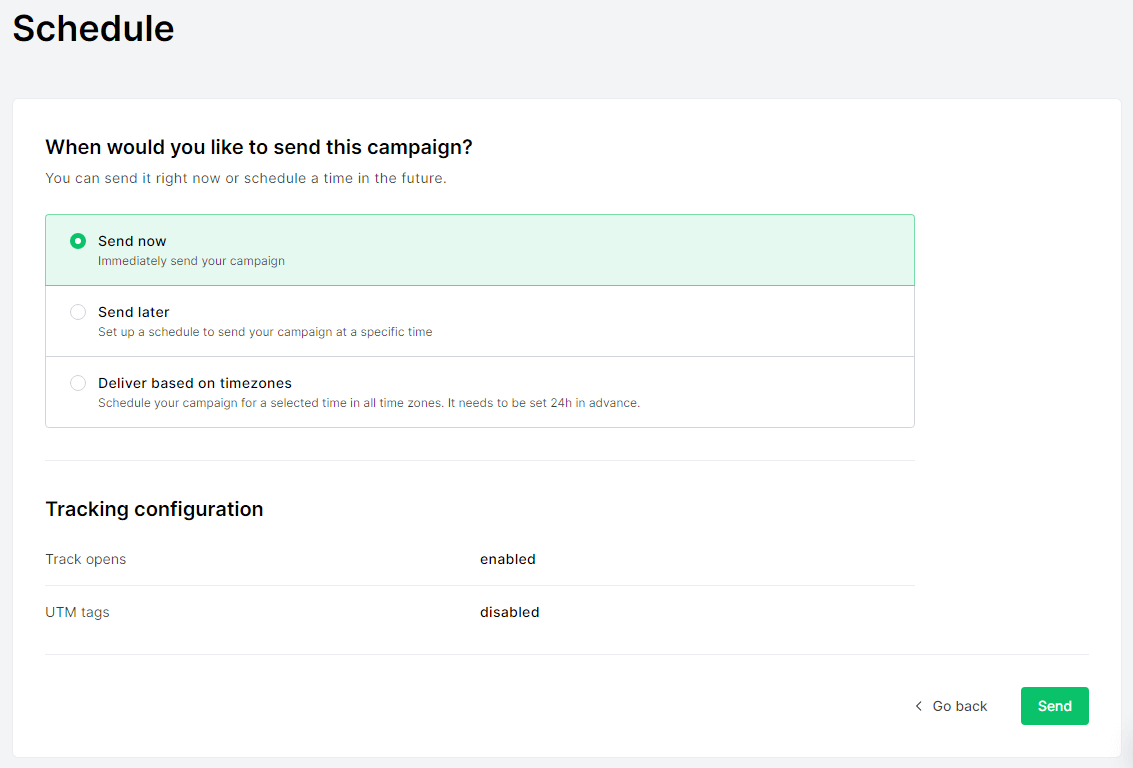Select the "Send now" radio button
Viewport: 1133px width, 768px height.
click(x=78, y=241)
